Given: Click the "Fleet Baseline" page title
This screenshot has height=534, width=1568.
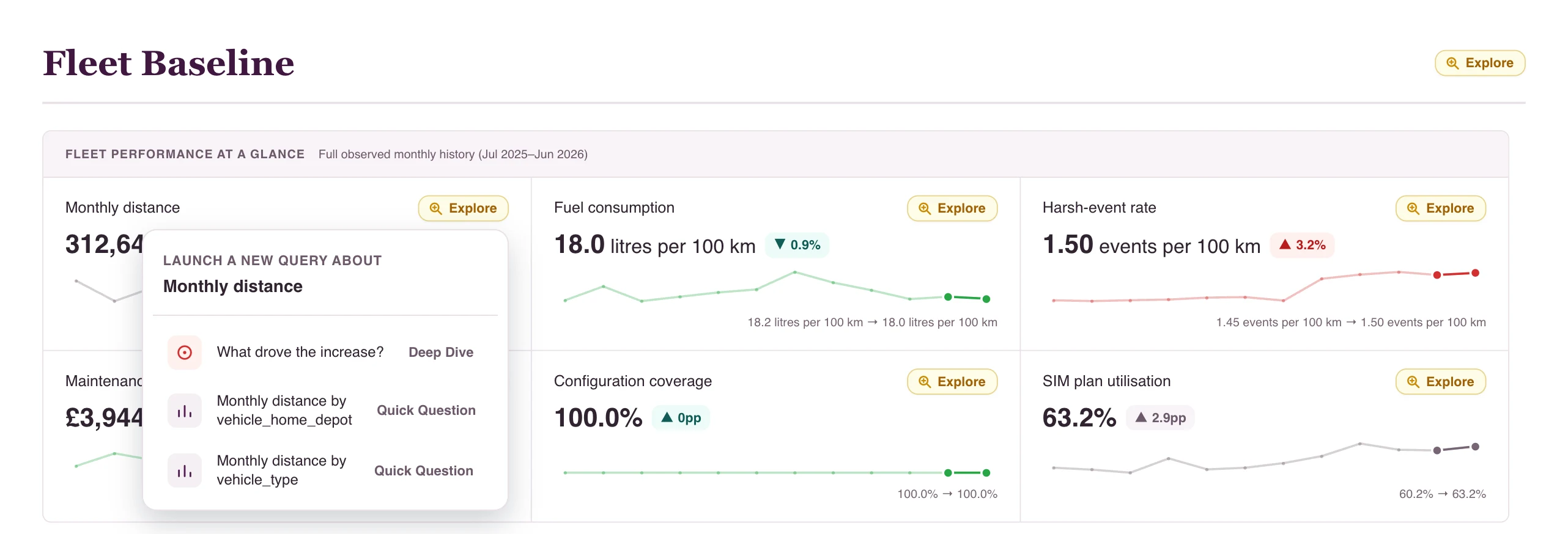Looking at the screenshot, I should coord(169,63).
